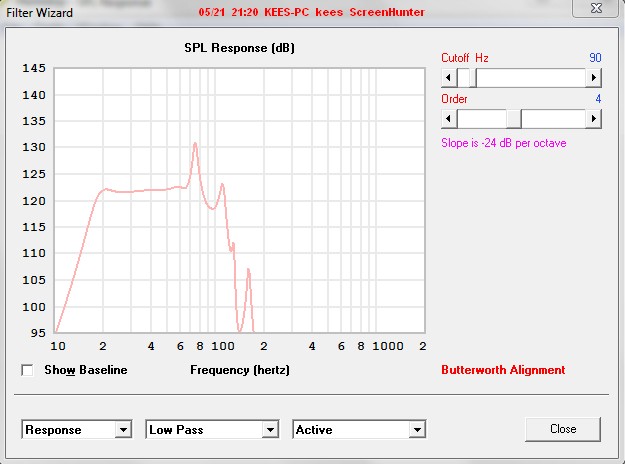Click the SPL Response (dB) chart title
This screenshot has height=464, width=625.
(x=239, y=48)
